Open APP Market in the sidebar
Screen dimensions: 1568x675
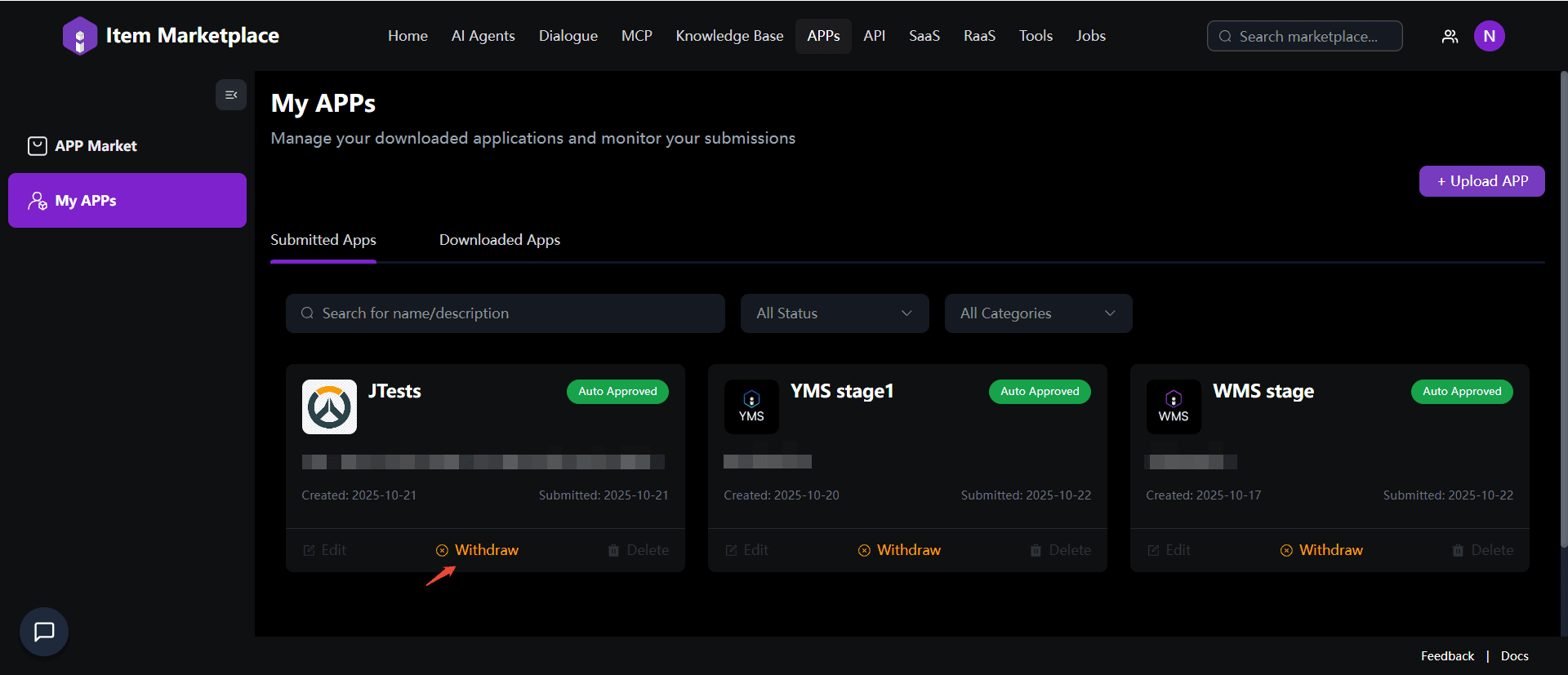96,146
